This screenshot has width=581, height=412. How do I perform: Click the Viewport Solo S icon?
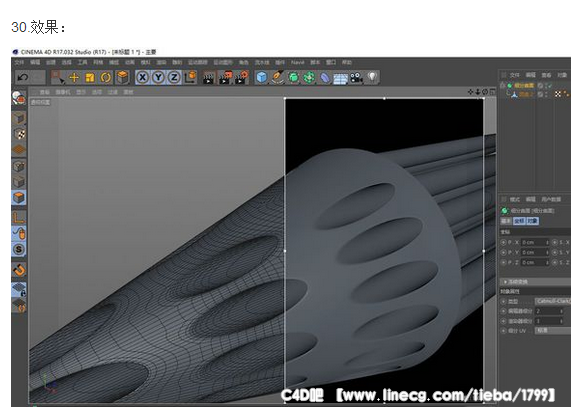tap(19, 249)
